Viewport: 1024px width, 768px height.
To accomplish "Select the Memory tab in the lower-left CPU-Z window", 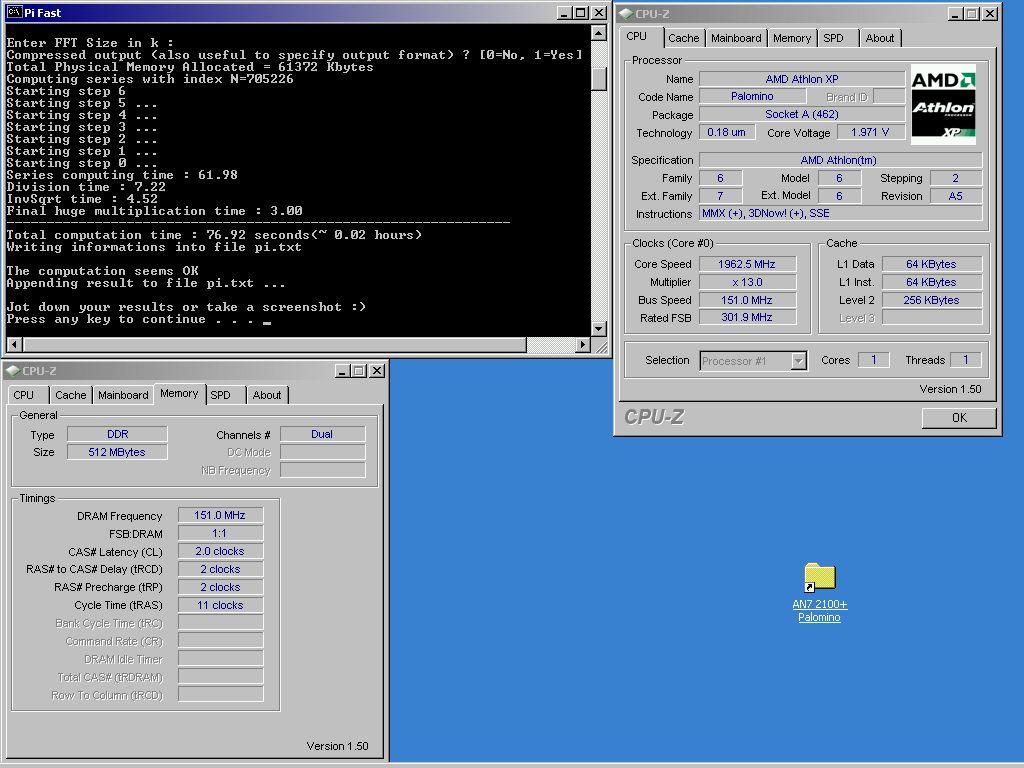I will [179, 394].
